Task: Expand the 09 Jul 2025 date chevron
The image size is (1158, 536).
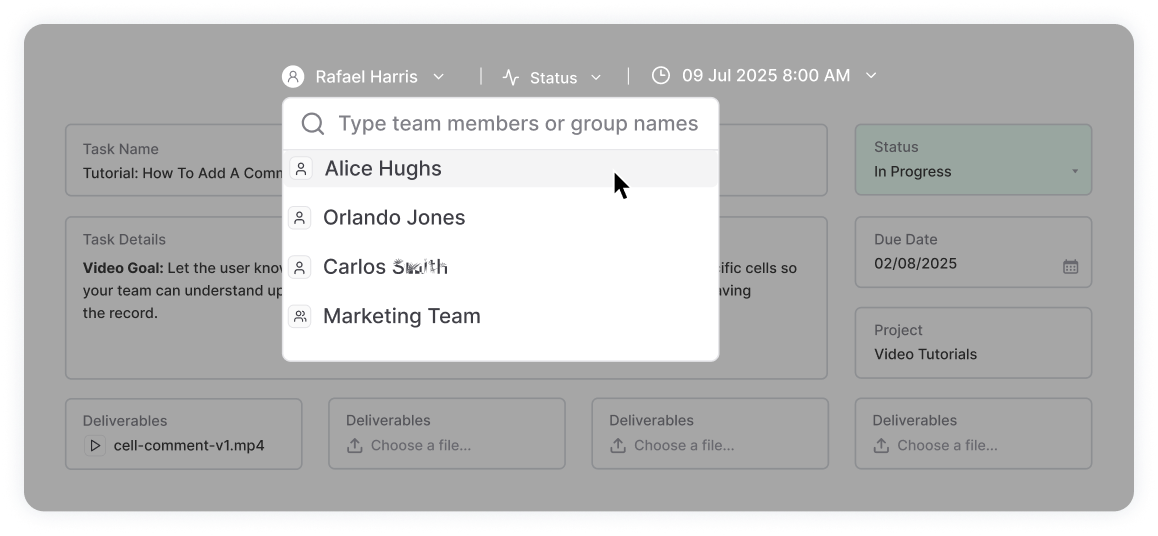Action: (871, 75)
